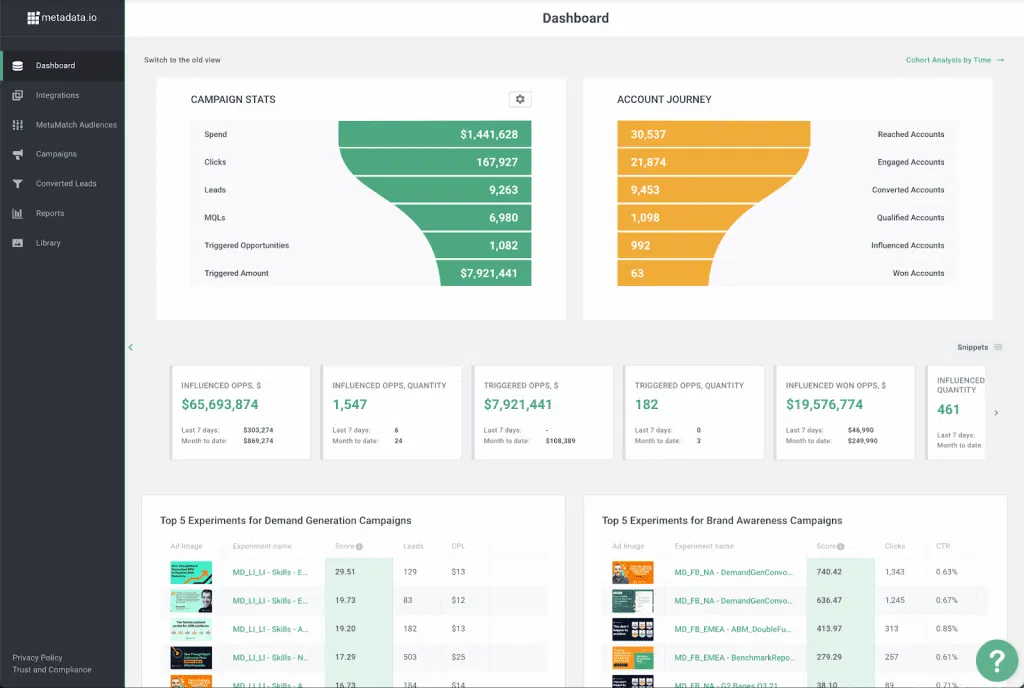Click info icon beside Demand Generation Score
Viewport: 1024px width, 688px height.
coord(359,547)
